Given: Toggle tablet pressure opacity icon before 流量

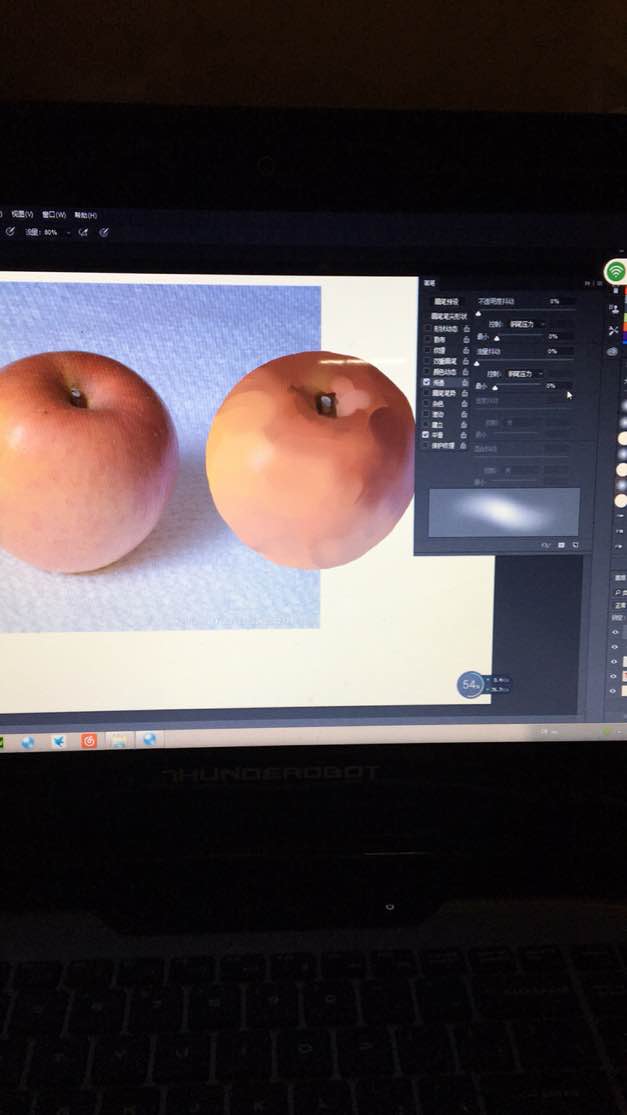Looking at the screenshot, I should pyautogui.click(x=9, y=231).
